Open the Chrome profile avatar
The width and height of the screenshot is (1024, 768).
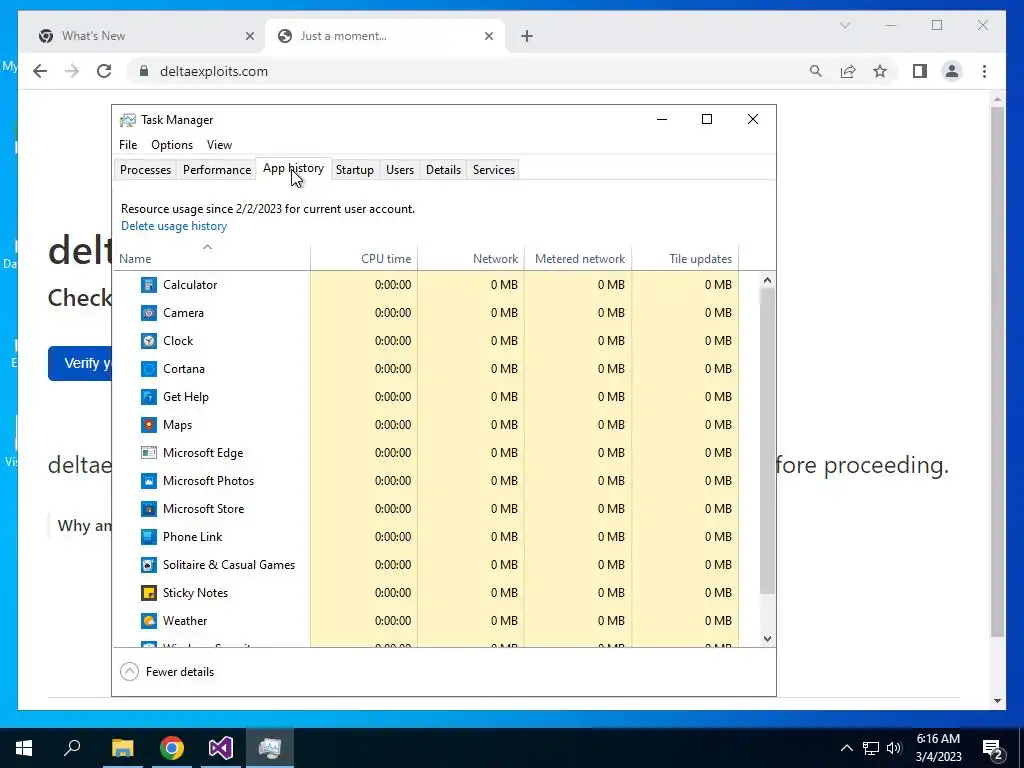pyautogui.click(x=952, y=71)
